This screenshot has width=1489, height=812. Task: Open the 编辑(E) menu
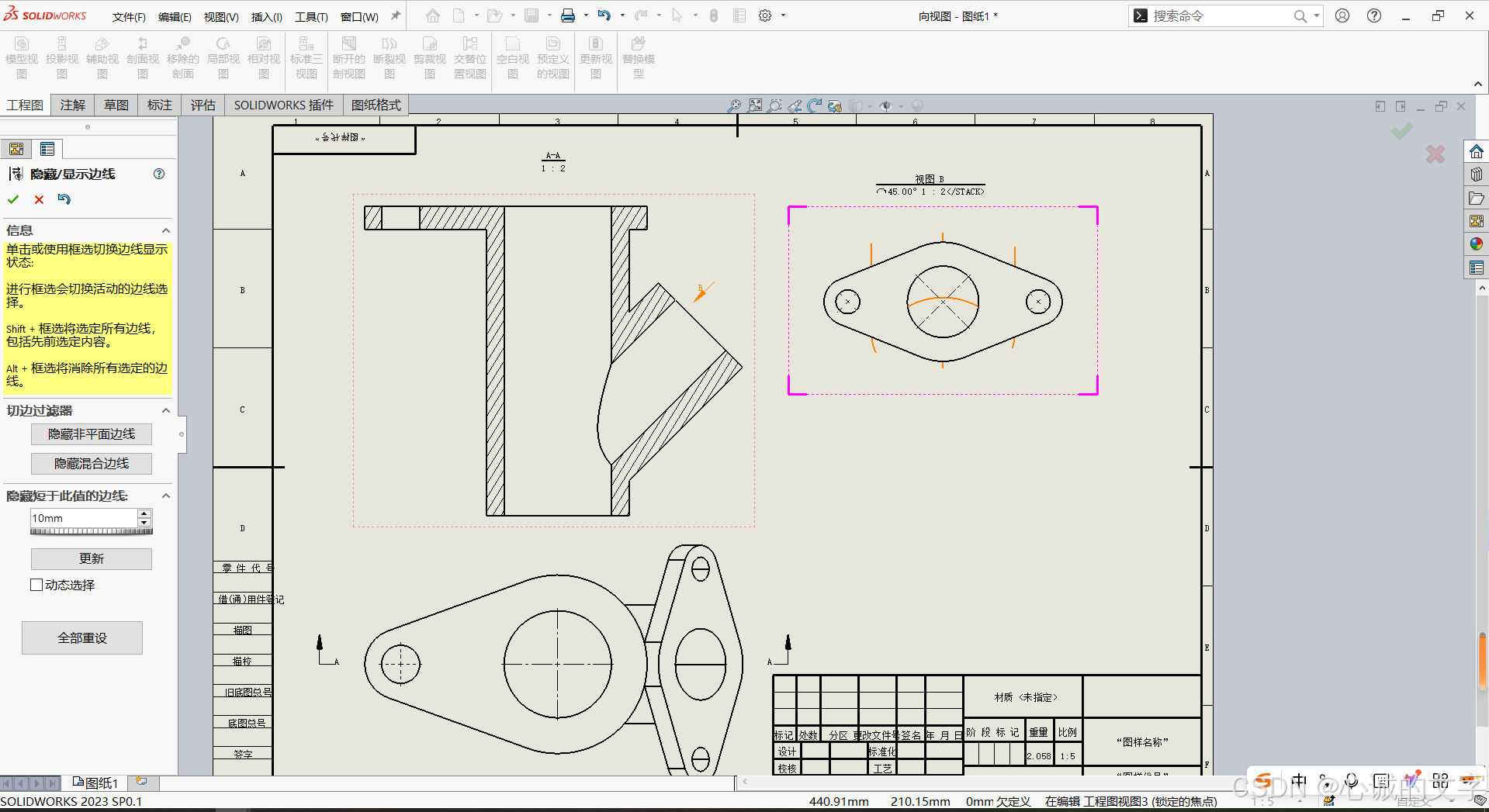[175, 16]
